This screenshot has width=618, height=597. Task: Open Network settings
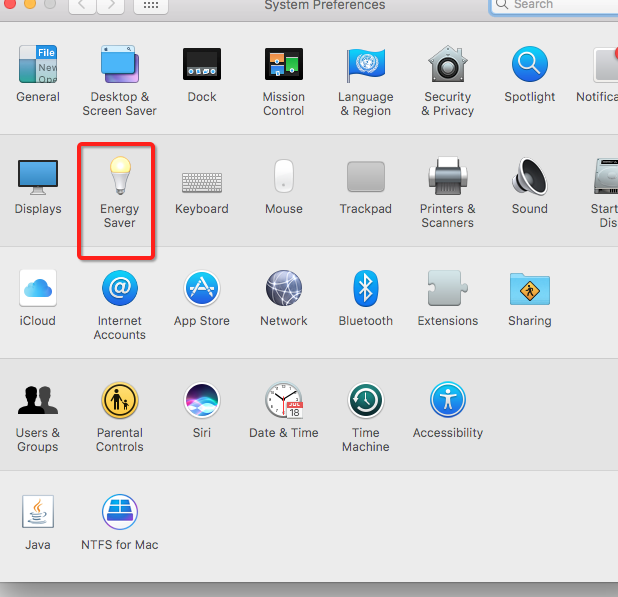click(284, 298)
